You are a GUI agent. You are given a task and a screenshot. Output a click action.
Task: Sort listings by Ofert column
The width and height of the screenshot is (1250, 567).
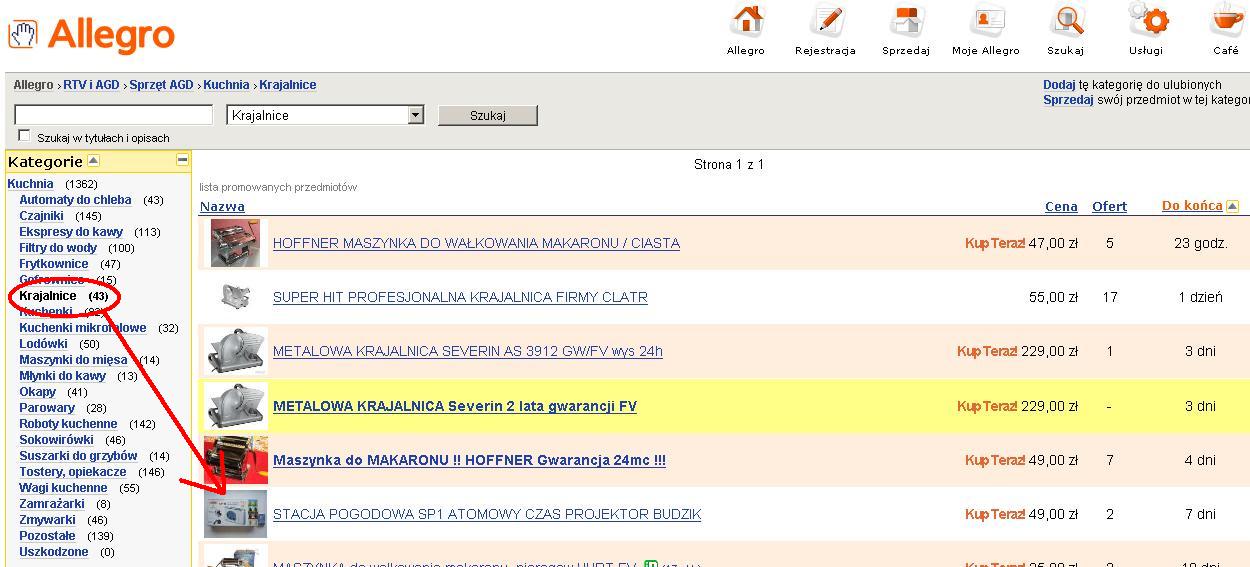(1109, 207)
